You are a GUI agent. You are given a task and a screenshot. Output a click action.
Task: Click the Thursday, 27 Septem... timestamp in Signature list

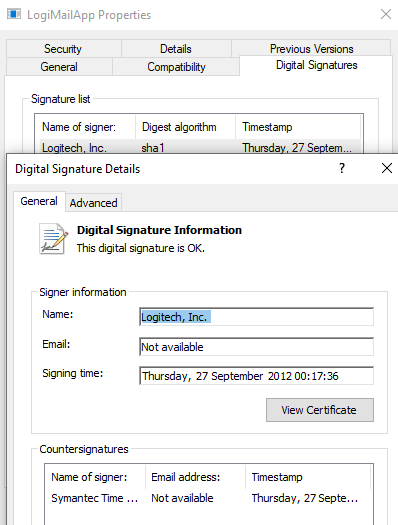297,148
